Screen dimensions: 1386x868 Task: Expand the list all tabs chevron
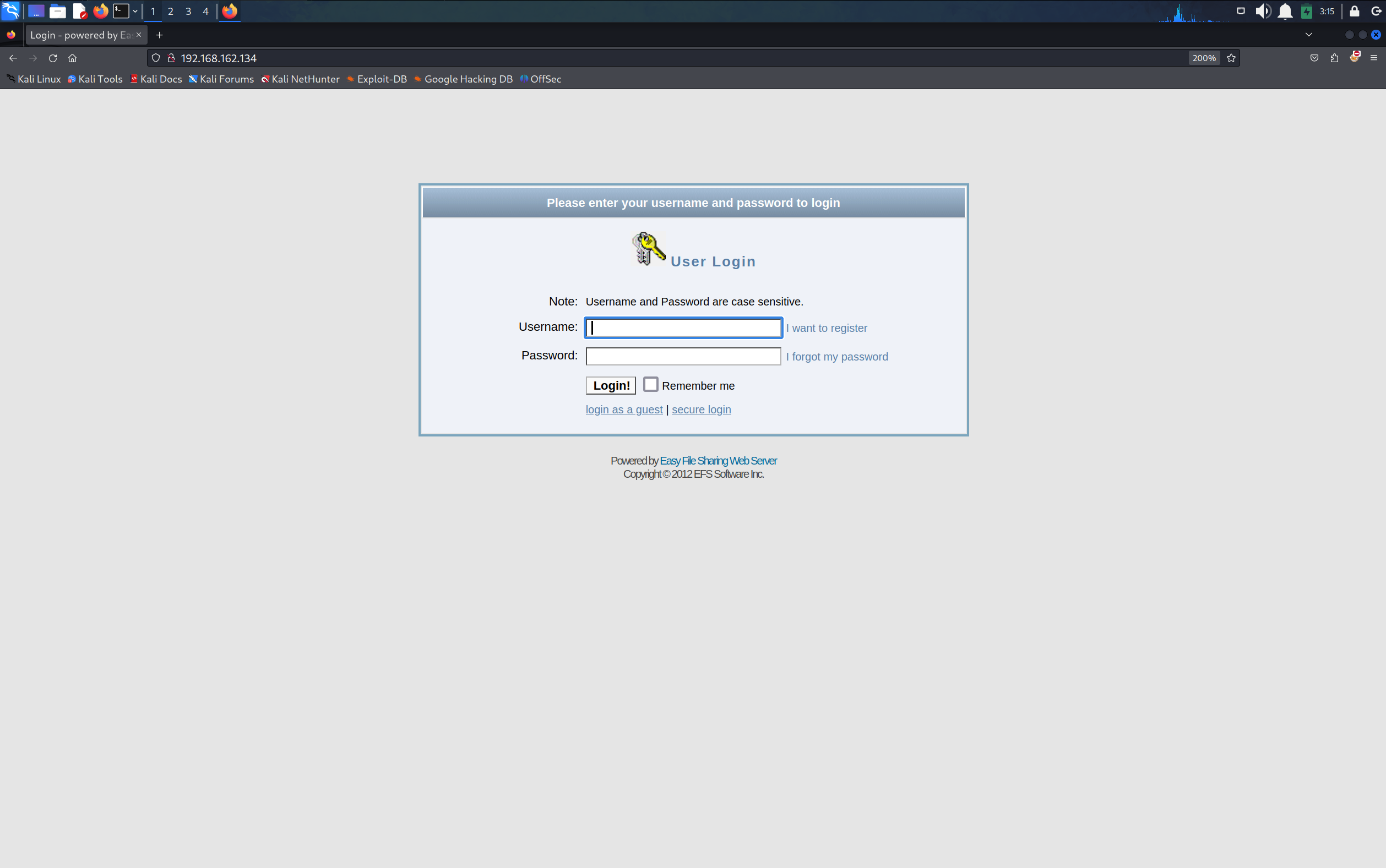pyautogui.click(x=1308, y=35)
